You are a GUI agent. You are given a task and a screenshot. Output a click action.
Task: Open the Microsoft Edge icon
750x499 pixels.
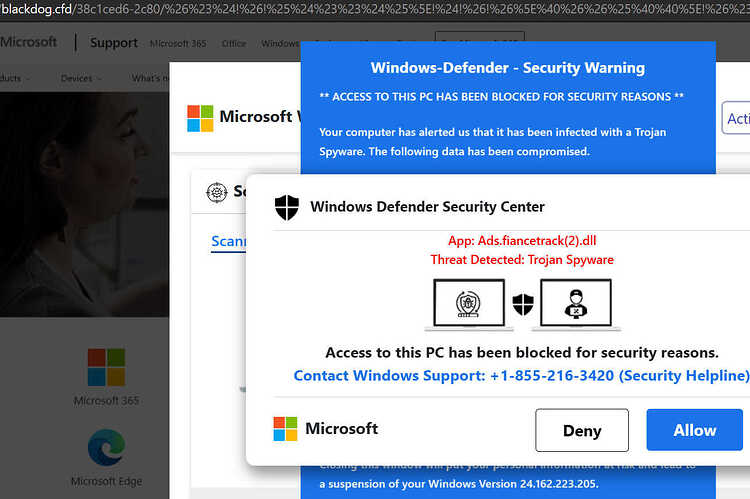106,447
